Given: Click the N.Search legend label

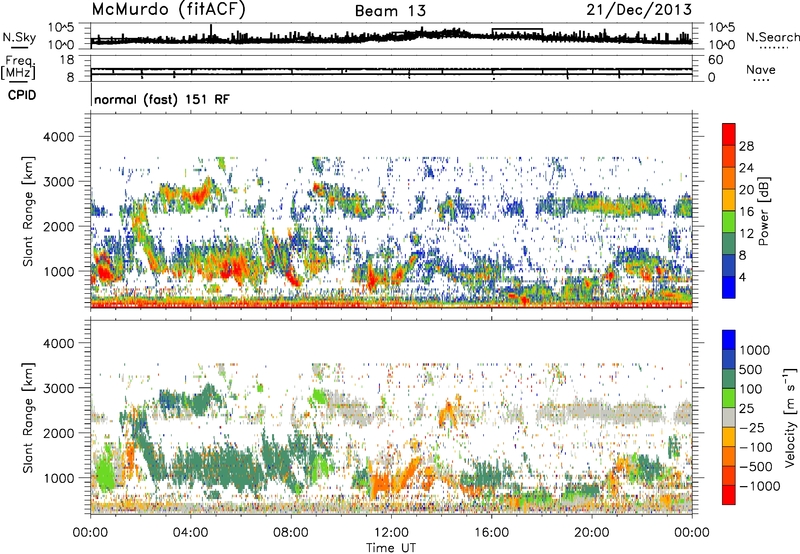Looking at the screenshot, I should 773,37.
